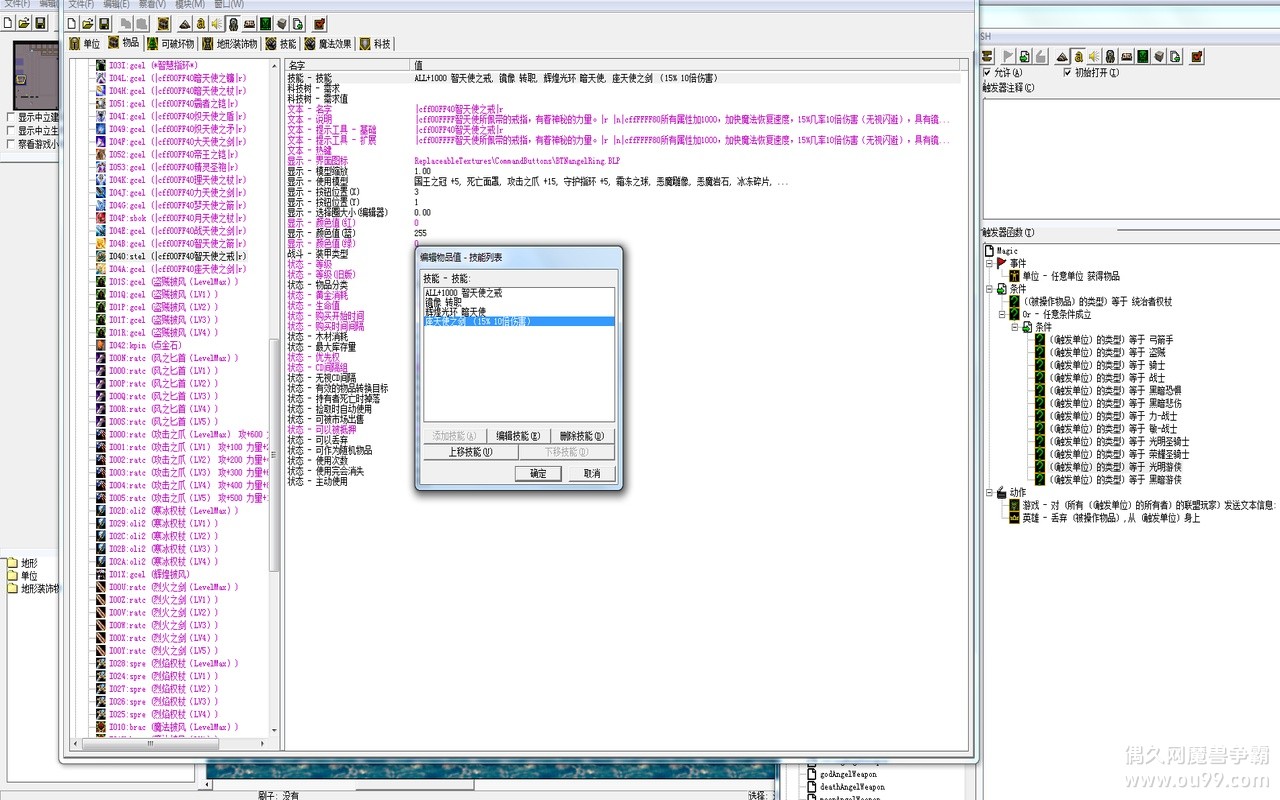Select 'ALL+1000 智天使之戒' in skill list
The height and width of the screenshot is (800, 1280).
pyautogui.click(x=463, y=292)
